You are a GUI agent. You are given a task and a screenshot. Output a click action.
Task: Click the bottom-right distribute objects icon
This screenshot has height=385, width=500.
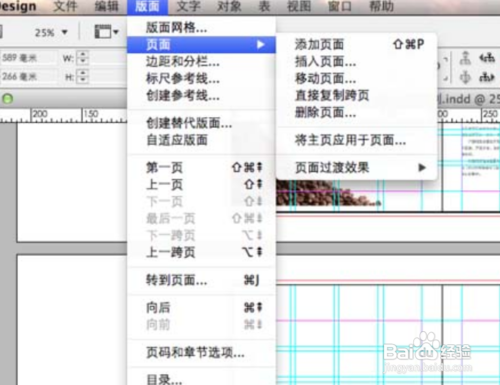(x=487, y=77)
